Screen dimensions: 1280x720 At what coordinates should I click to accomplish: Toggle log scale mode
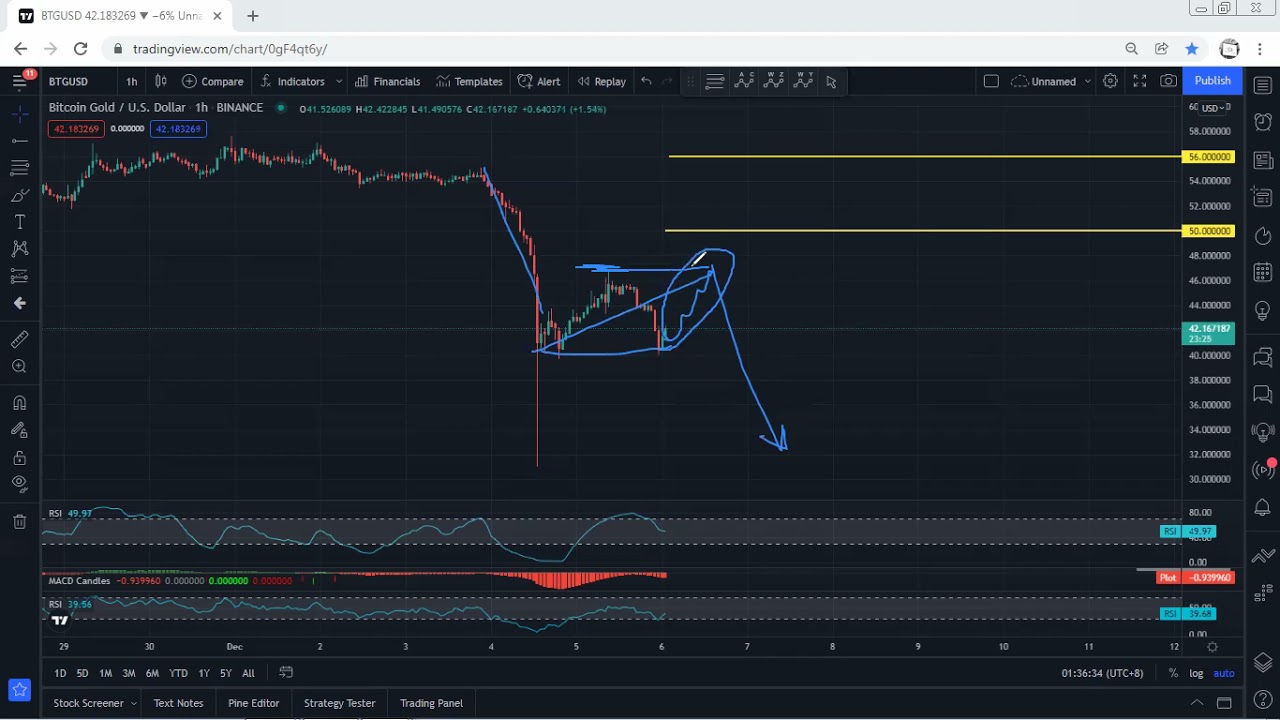(x=1196, y=673)
